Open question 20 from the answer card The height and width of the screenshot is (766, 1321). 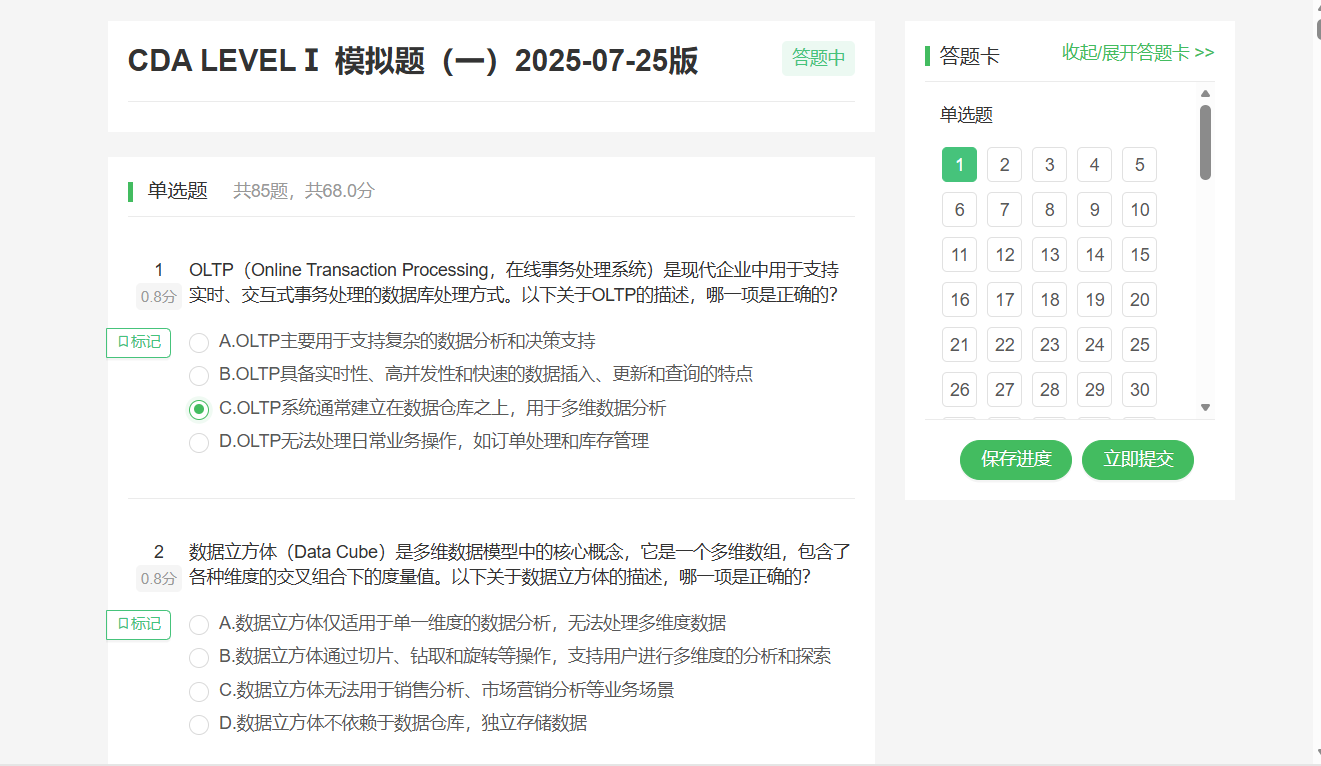pyautogui.click(x=1139, y=300)
